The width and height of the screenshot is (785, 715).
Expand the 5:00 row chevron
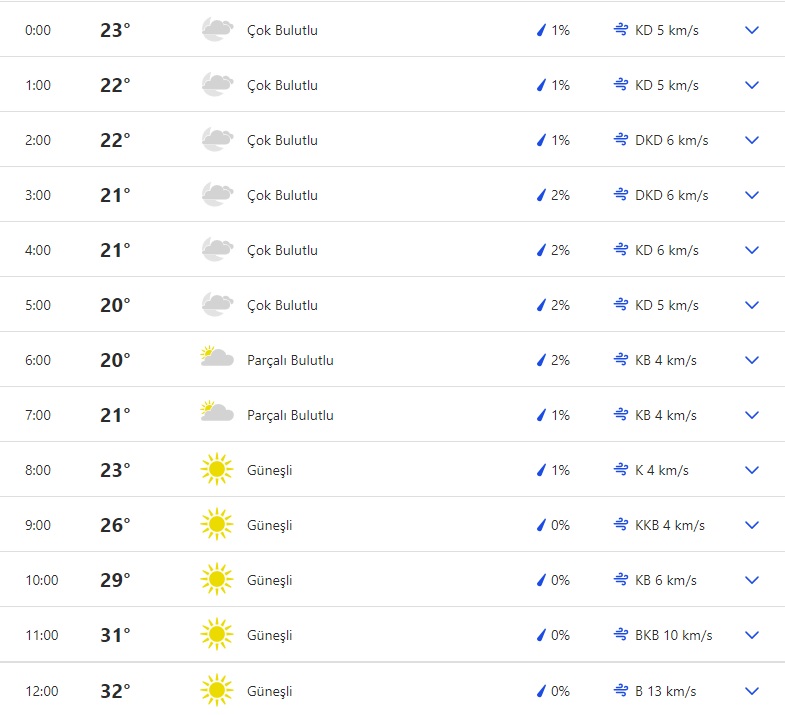pos(752,305)
